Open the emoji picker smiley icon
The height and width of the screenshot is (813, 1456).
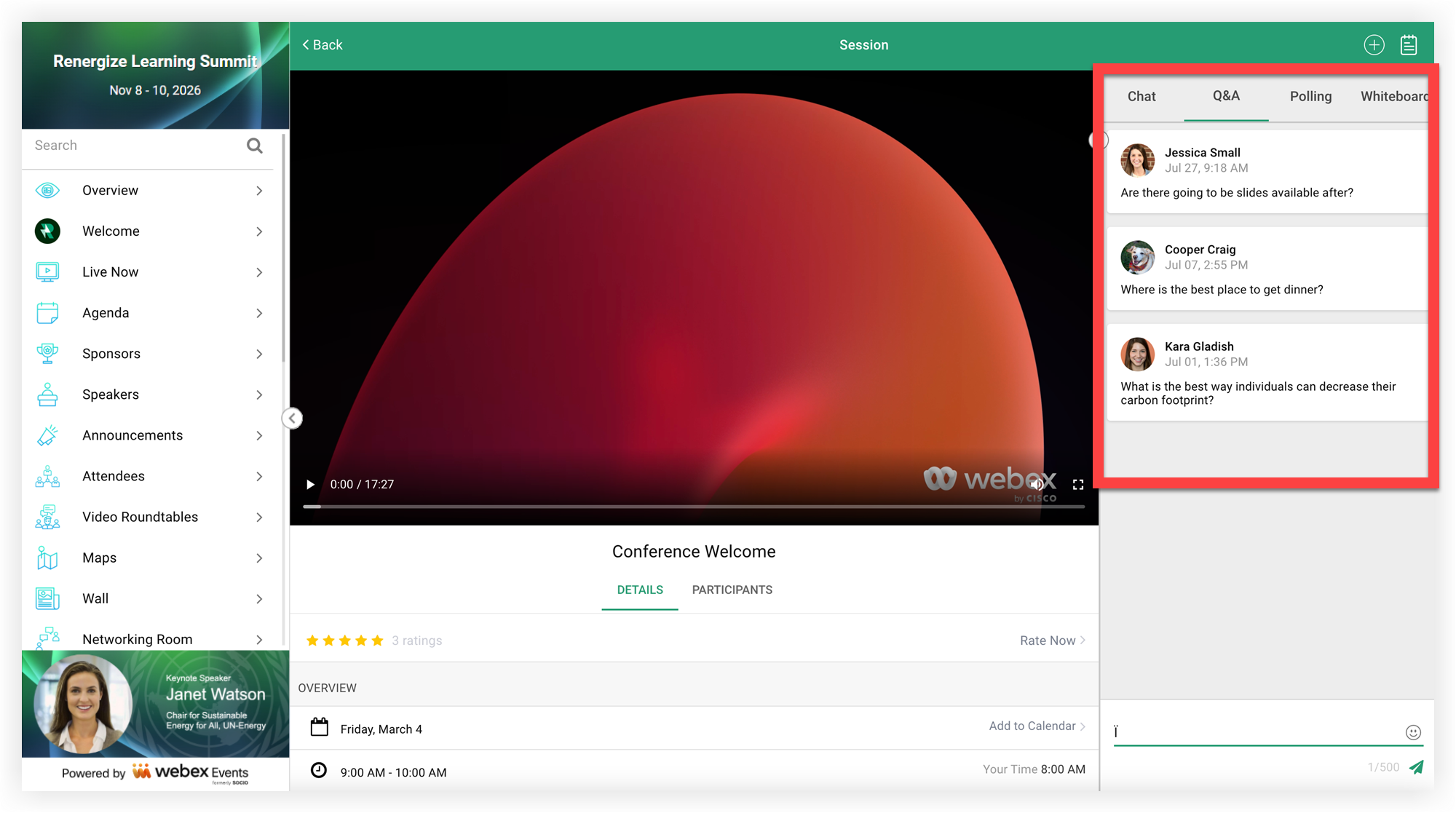click(x=1413, y=732)
